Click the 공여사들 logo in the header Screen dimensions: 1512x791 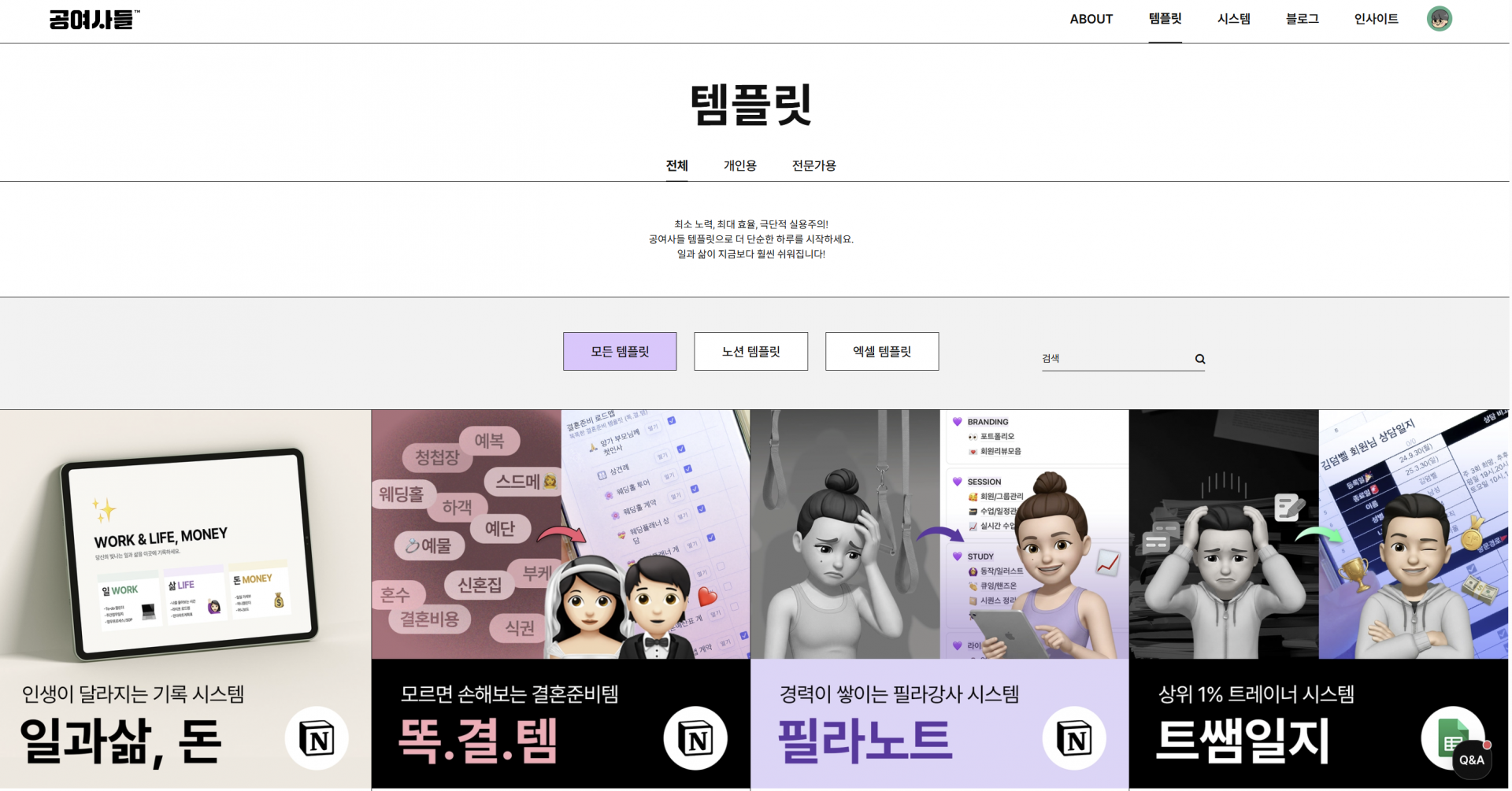tap(94, 19)
